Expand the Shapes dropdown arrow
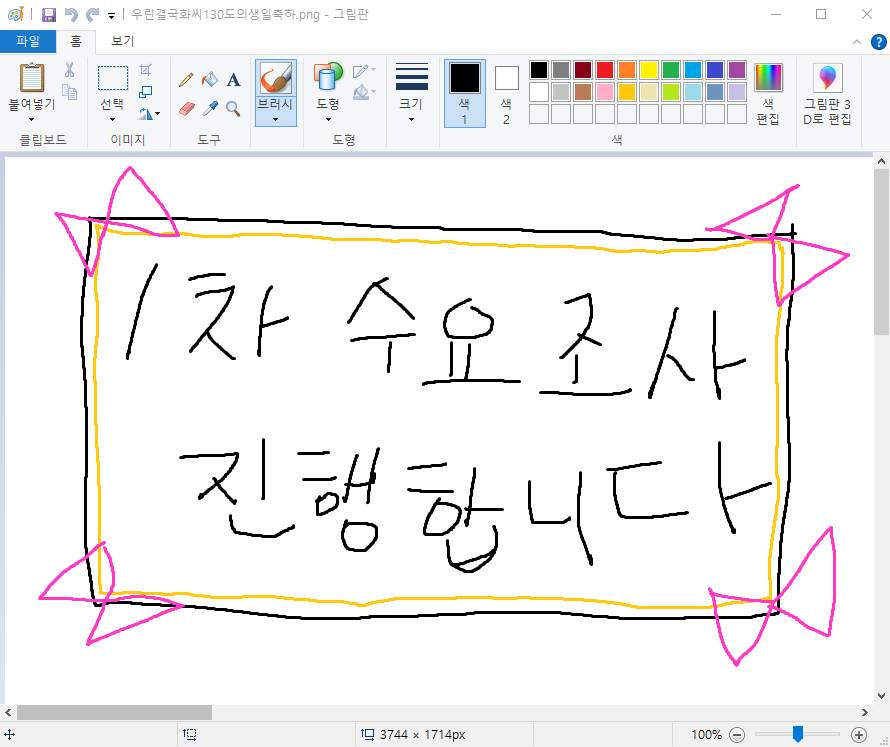 [328, 120]
